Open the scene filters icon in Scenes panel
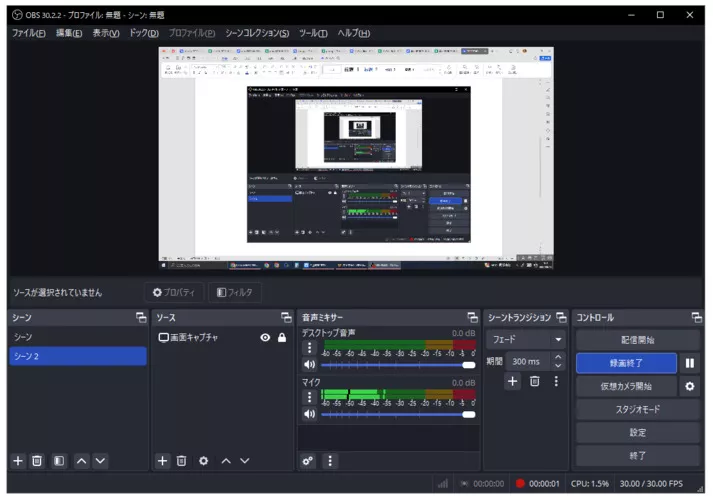This screenshot has width=713, height=500. 58,461
